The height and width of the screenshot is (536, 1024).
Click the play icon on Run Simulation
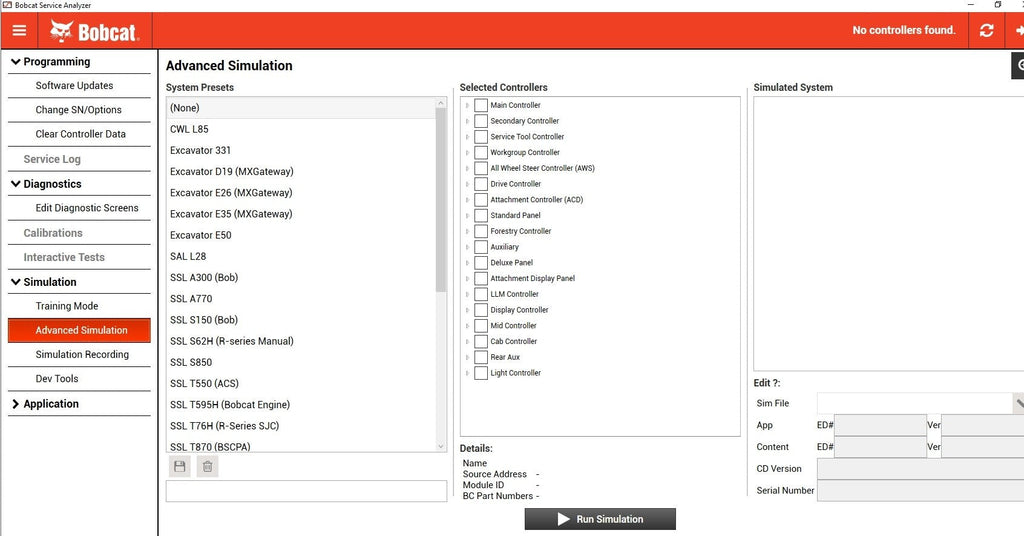click(x=564, y=519)
